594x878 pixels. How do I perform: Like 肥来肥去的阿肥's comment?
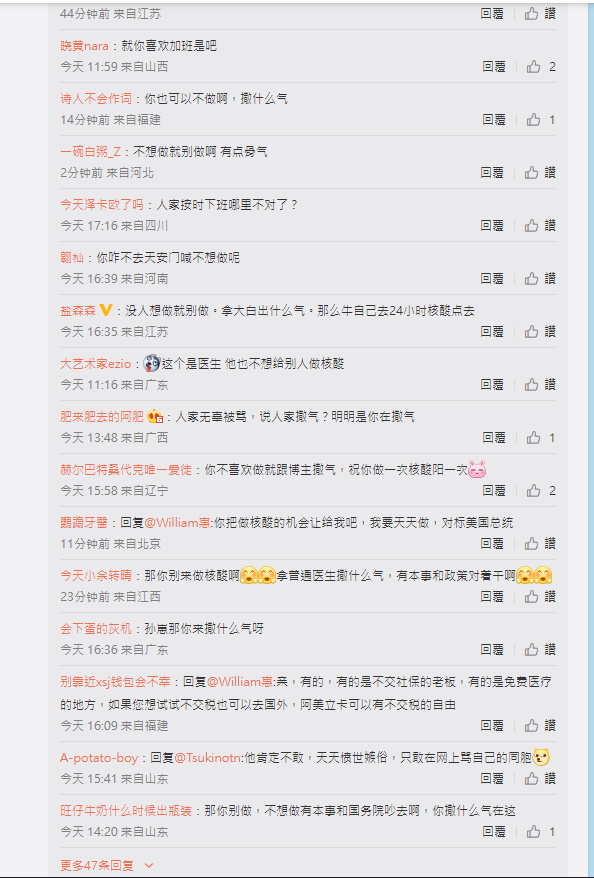(x=533, y=437)
